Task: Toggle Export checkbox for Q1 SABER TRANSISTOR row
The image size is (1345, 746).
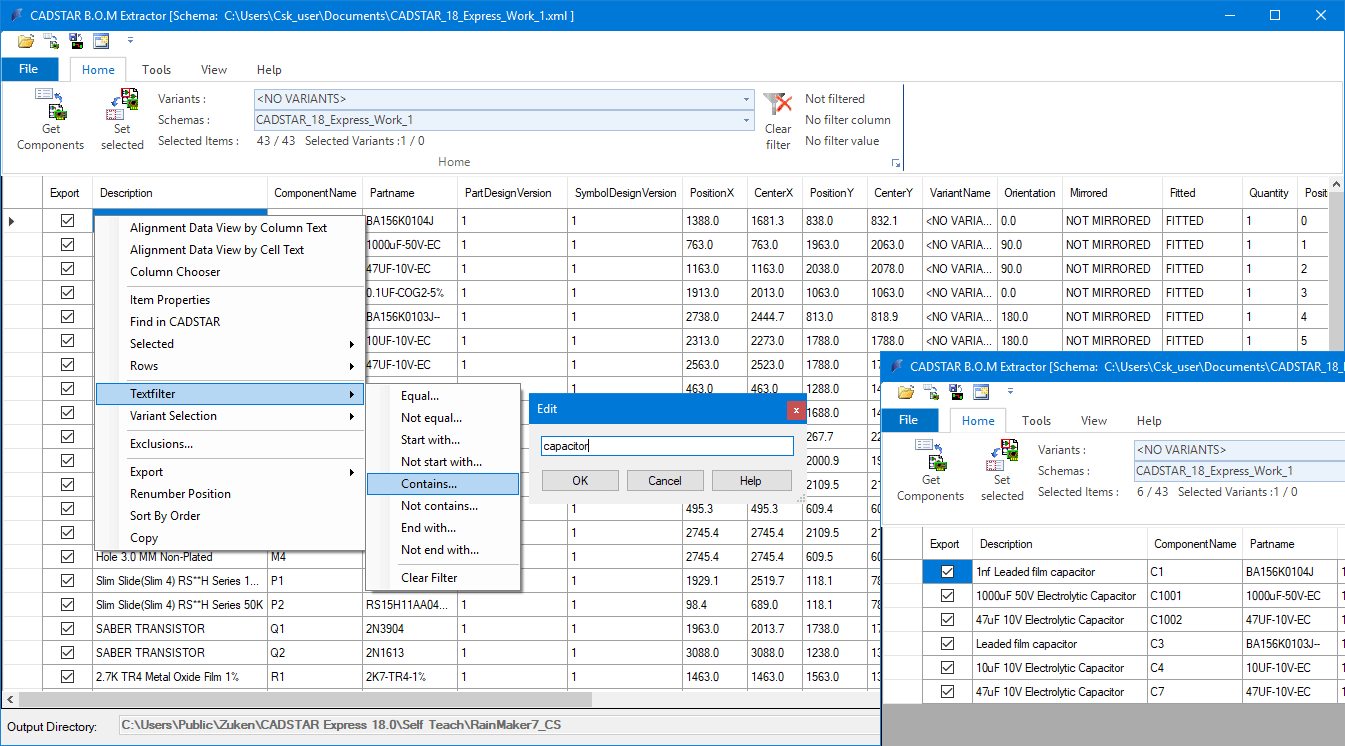Action: coord(68,629)
